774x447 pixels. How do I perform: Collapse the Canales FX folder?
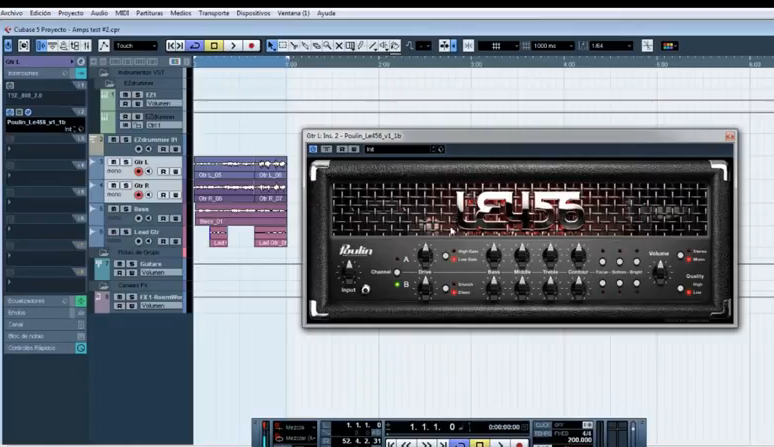(x=104, y=286)
